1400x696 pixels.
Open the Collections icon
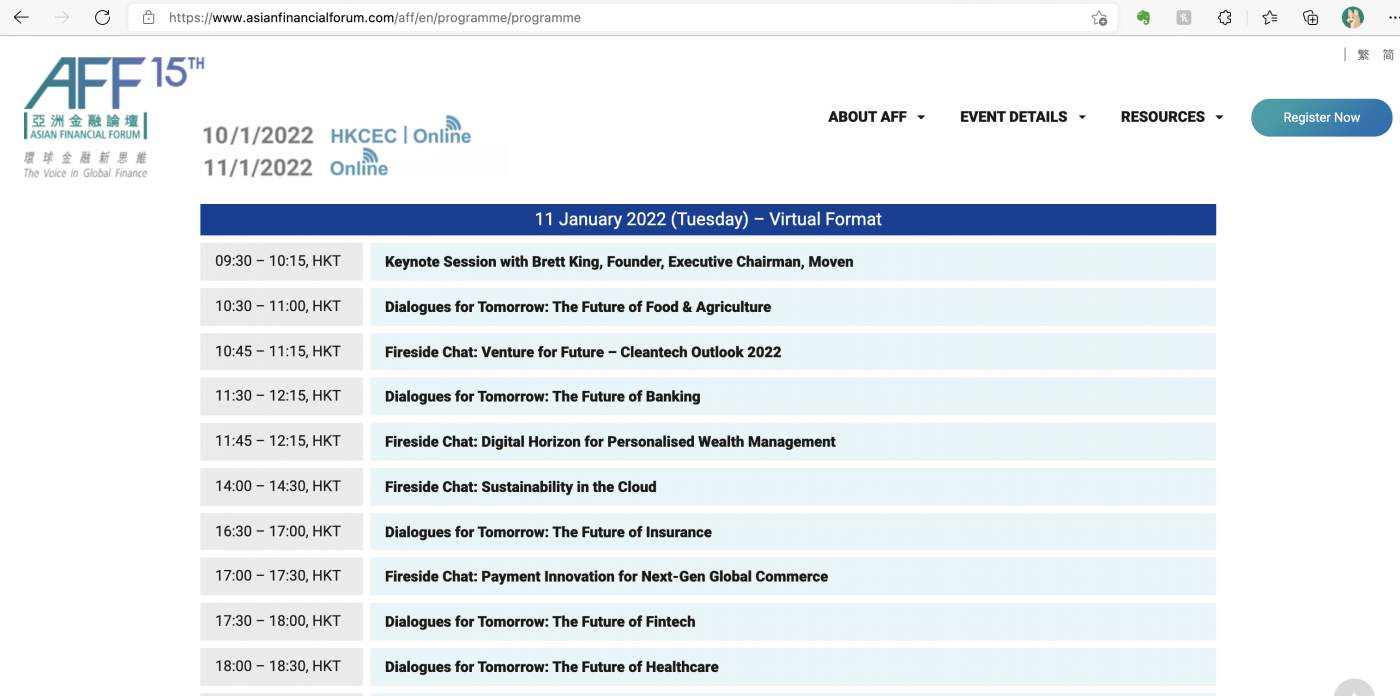[1311, 17]
